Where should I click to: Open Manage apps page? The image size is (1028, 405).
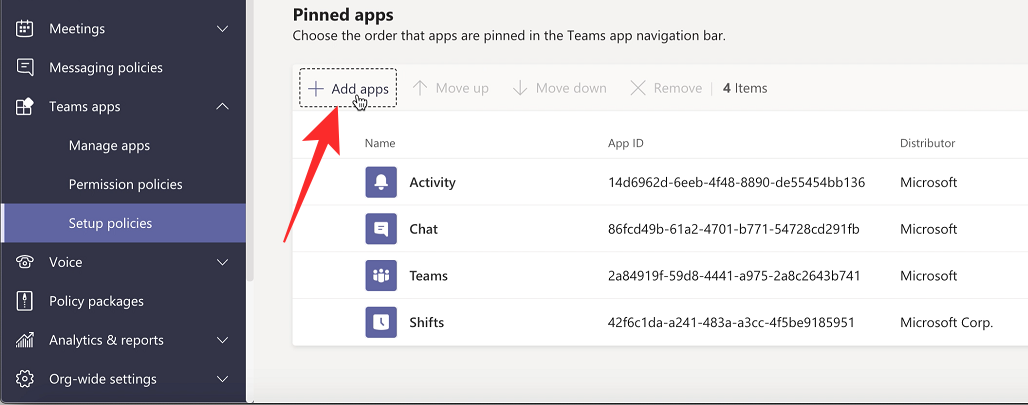click(x=109, y=145)
